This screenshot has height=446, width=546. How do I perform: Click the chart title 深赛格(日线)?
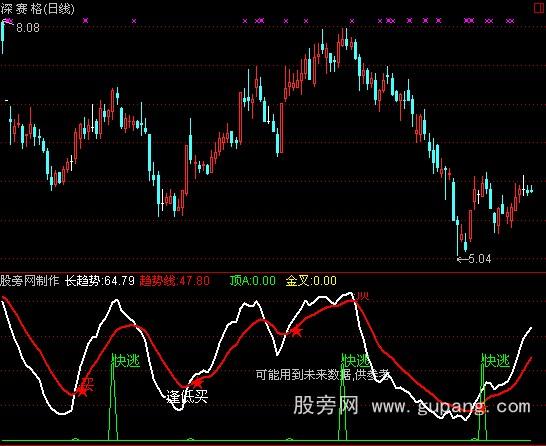38,8
